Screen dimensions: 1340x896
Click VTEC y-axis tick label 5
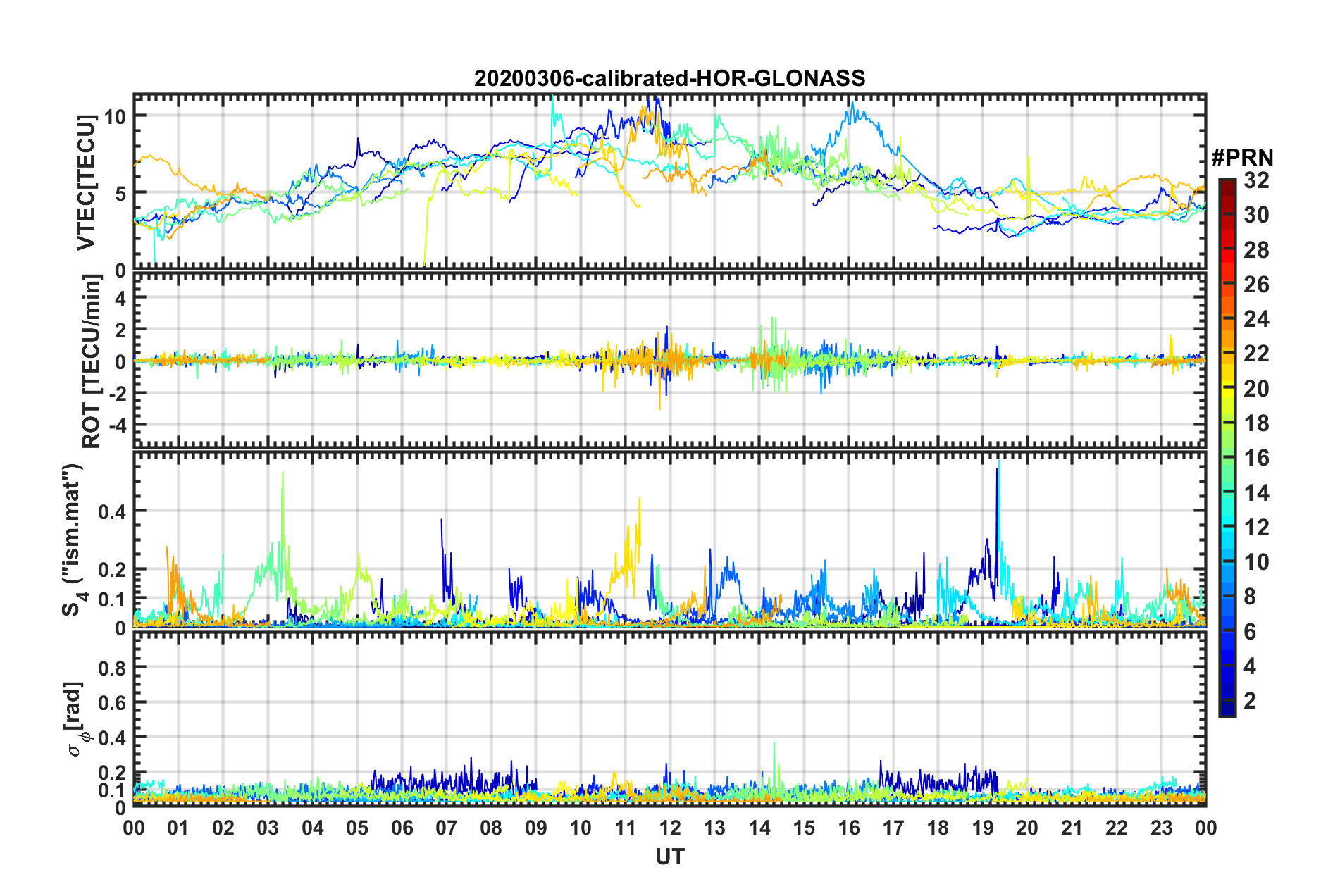(120, 193)
